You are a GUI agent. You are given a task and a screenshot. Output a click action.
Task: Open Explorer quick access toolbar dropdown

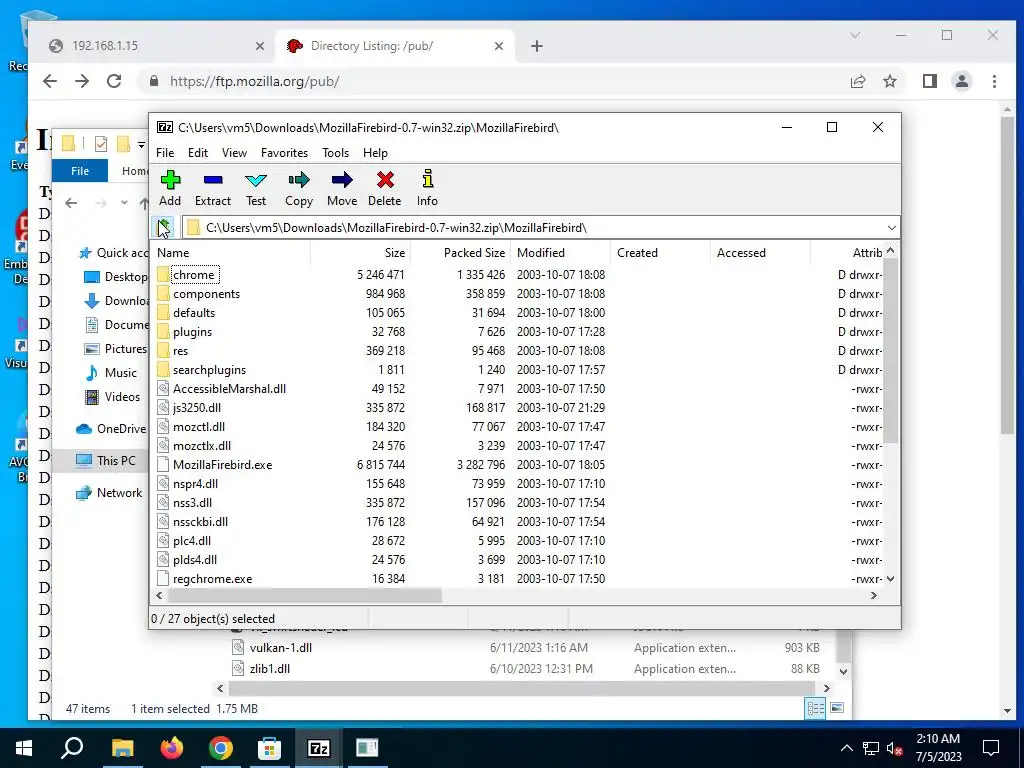pos(141,144)
